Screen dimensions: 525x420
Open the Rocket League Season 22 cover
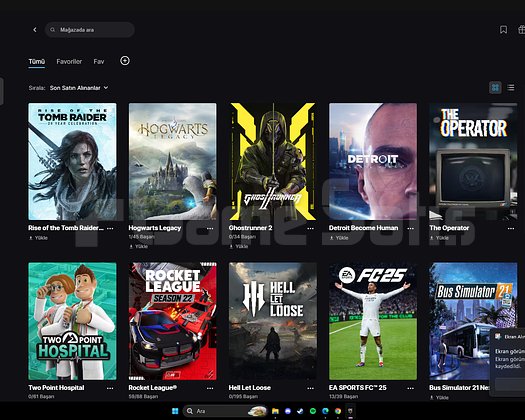172,321
